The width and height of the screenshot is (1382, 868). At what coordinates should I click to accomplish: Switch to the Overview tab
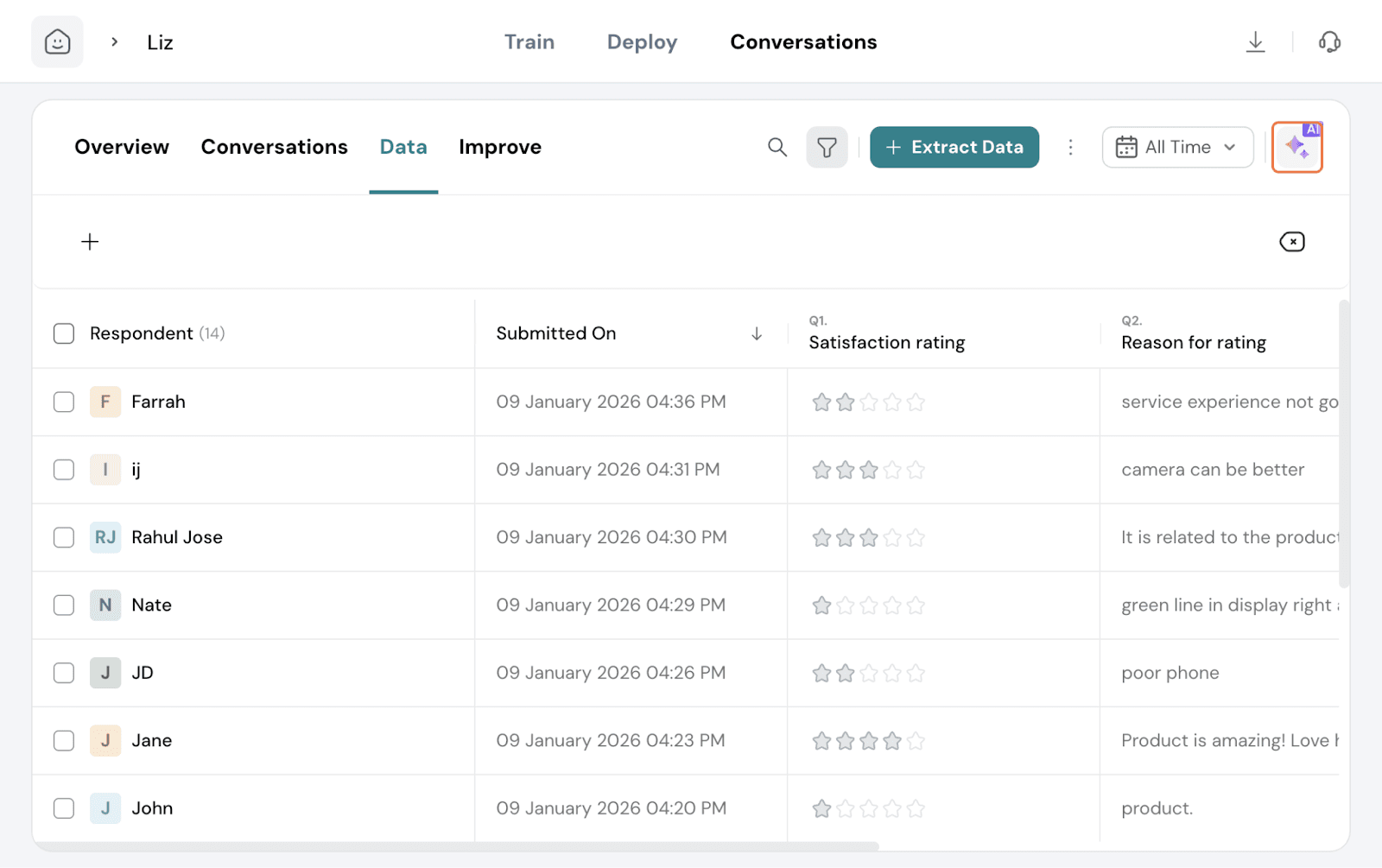122,147
